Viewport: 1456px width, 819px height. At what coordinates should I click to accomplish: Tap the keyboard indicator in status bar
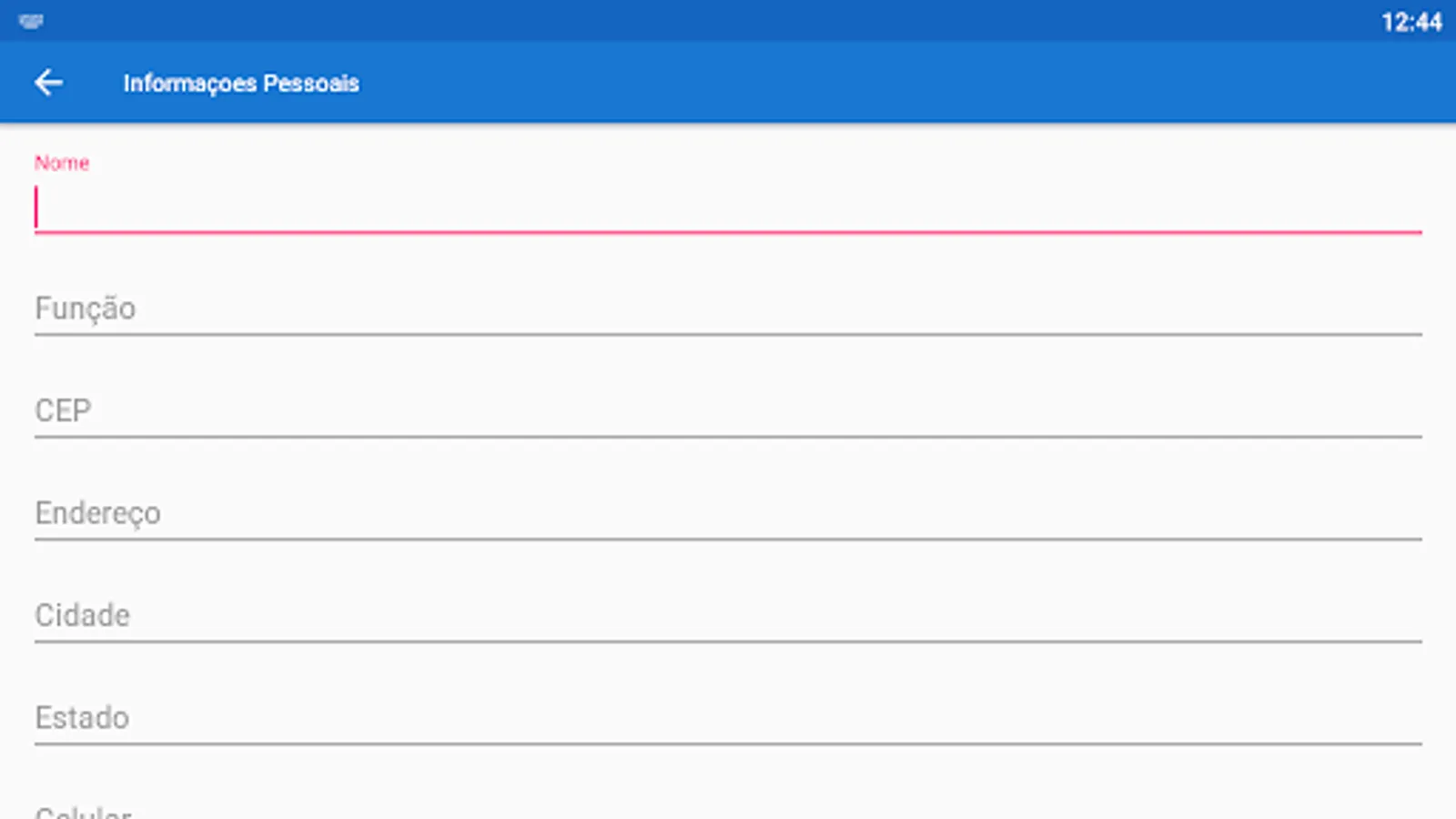(x=31, y=21)
